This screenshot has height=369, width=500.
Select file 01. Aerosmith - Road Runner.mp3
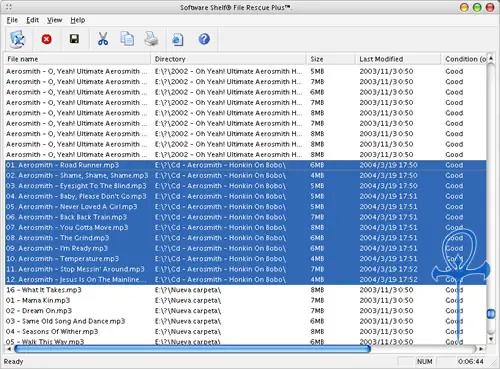(x=62, y=165)
